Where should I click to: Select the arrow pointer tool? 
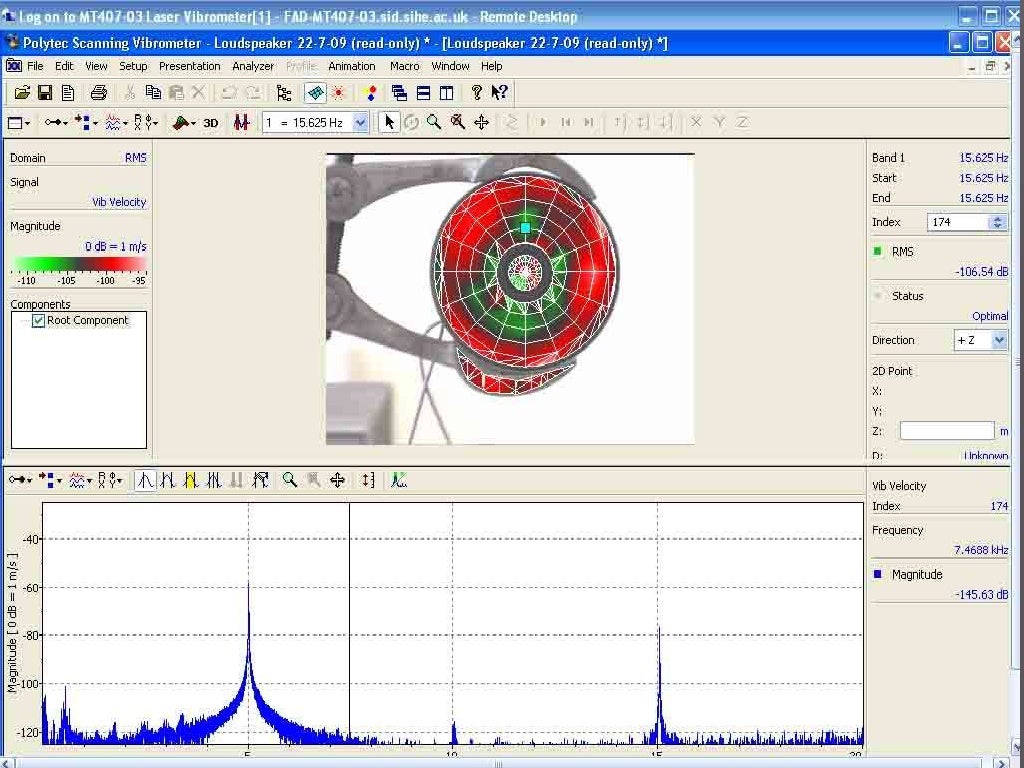tap(389, 122)
